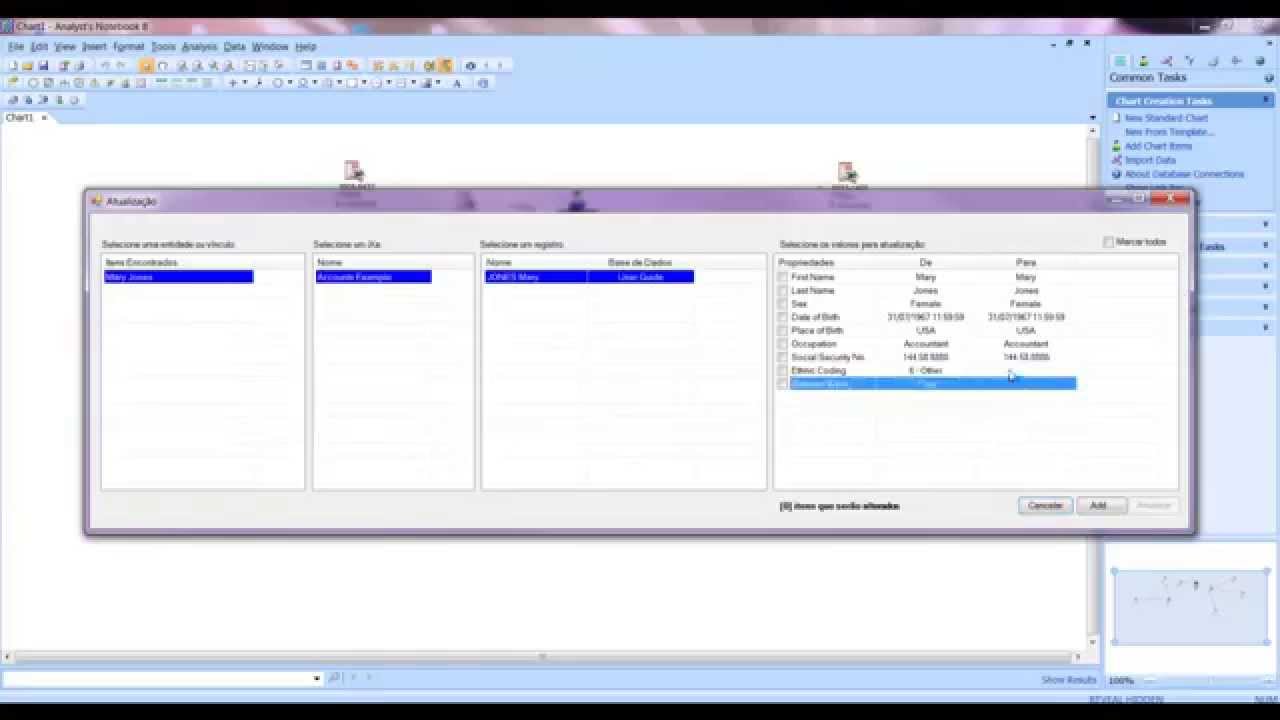Open the Edit menu
The width and height of the screenshot is (1280, 720).
(x=39, y=47)
